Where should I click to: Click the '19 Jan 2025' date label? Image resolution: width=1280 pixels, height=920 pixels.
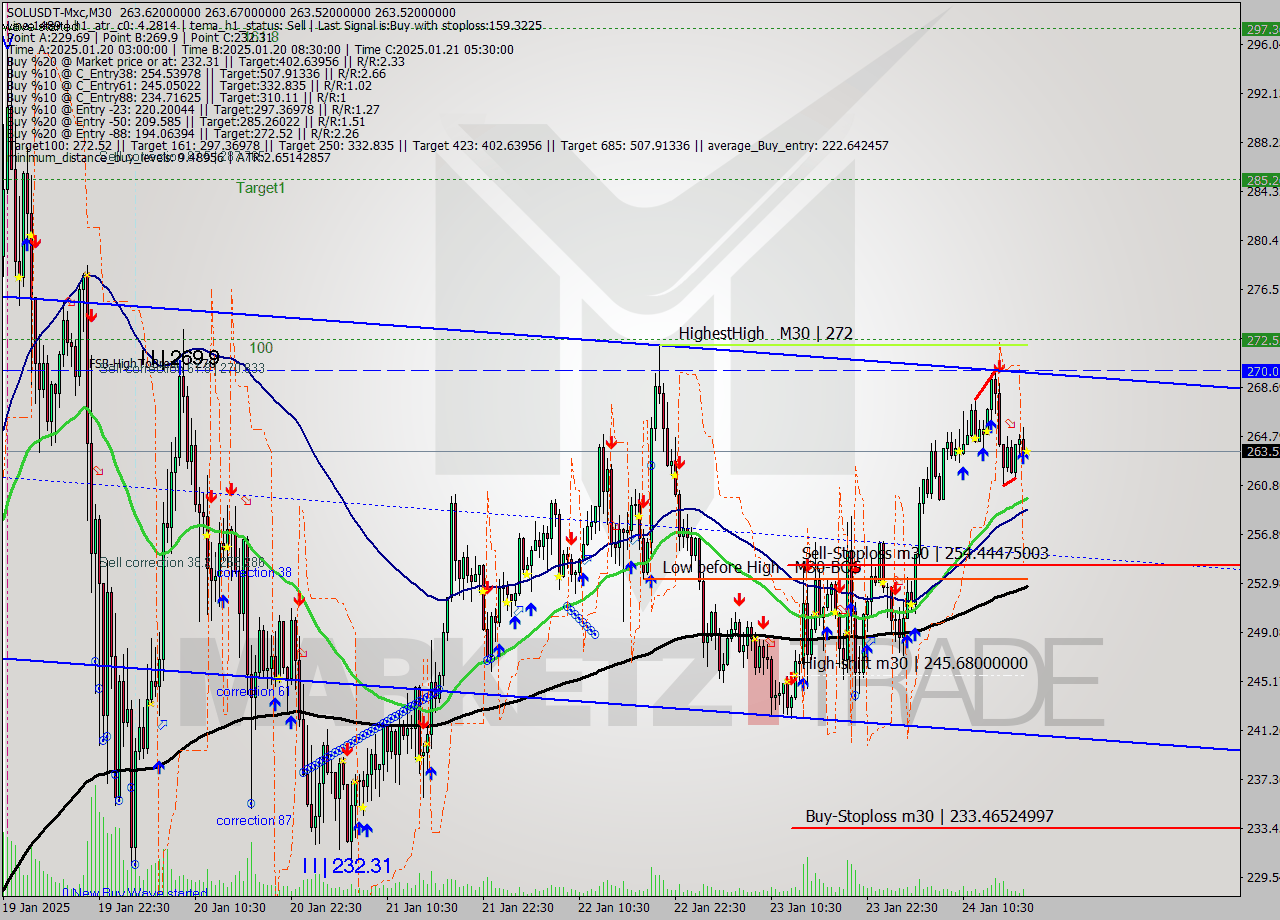(x=35, y=908)
